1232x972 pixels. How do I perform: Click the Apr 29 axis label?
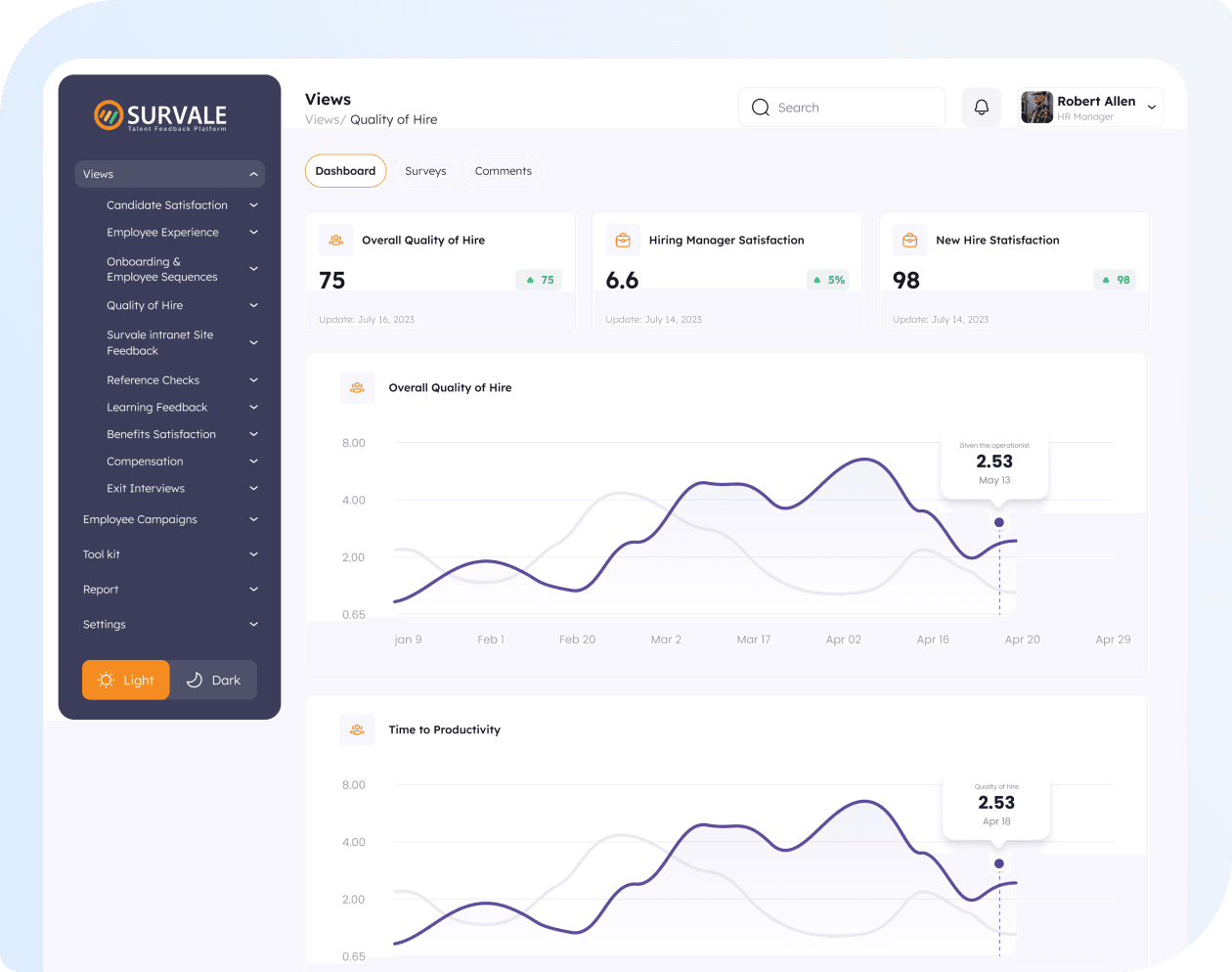coord(1113,640)
